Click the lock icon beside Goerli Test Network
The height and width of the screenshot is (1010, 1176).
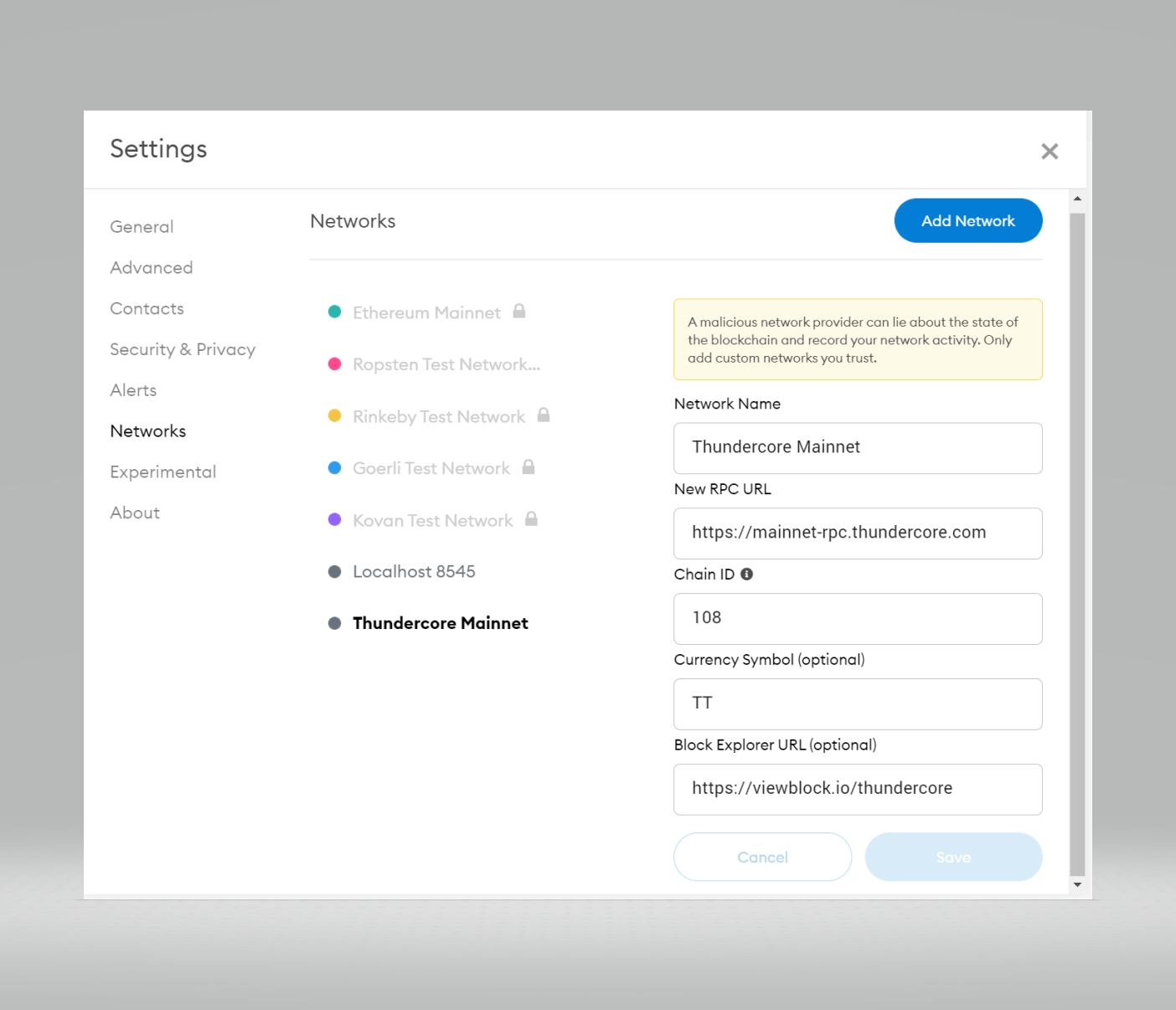(x=529, y=467)
